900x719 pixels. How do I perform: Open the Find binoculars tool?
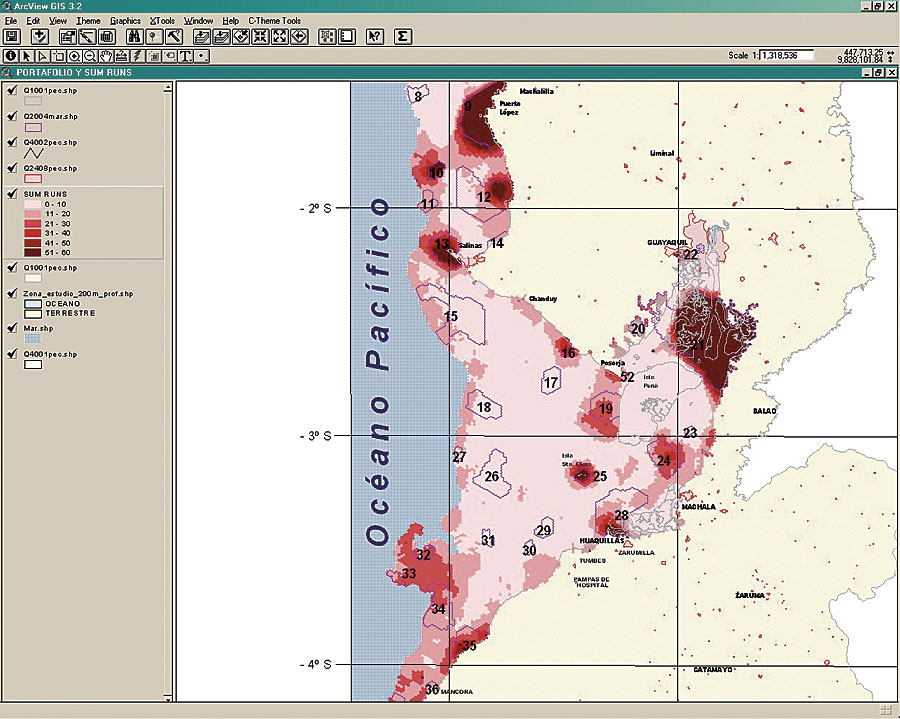133,37
